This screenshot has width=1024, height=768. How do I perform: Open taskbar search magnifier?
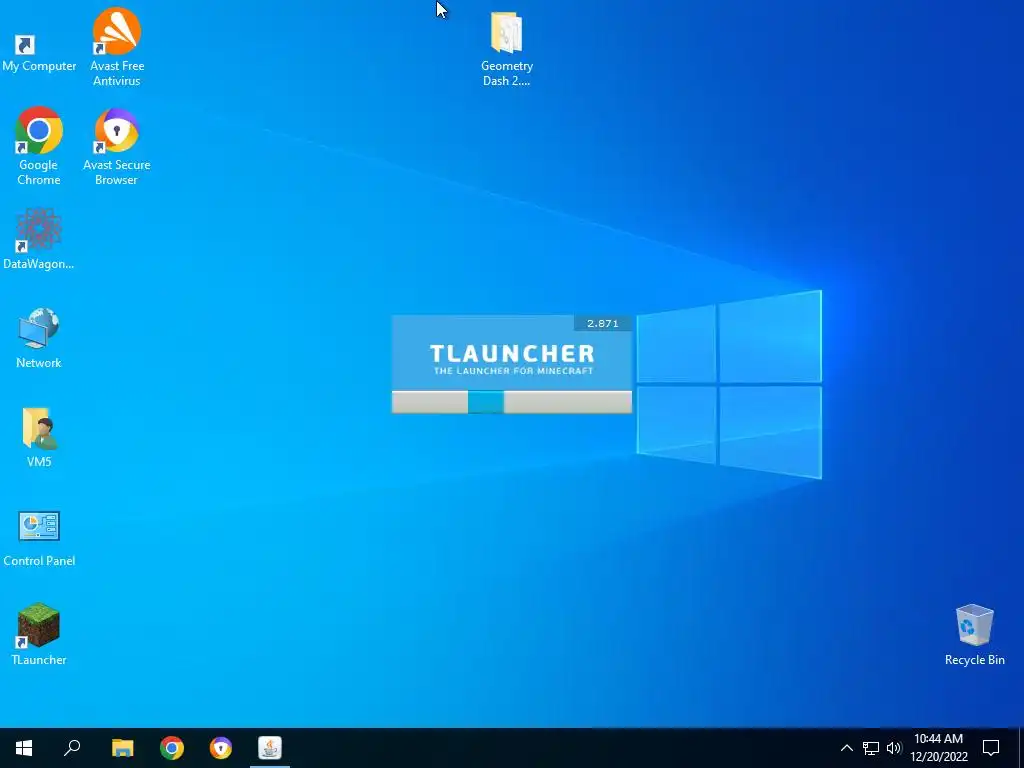click(72, 748)
